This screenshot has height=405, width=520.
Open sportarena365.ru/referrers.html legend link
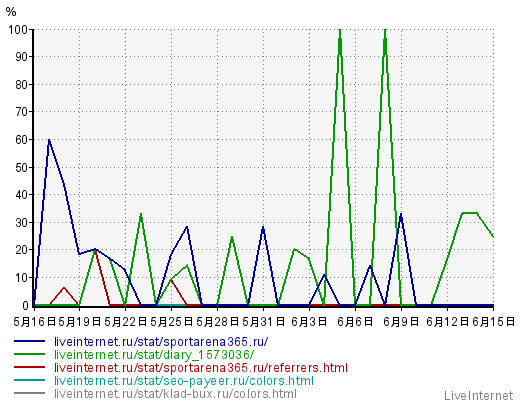(201, 368)
